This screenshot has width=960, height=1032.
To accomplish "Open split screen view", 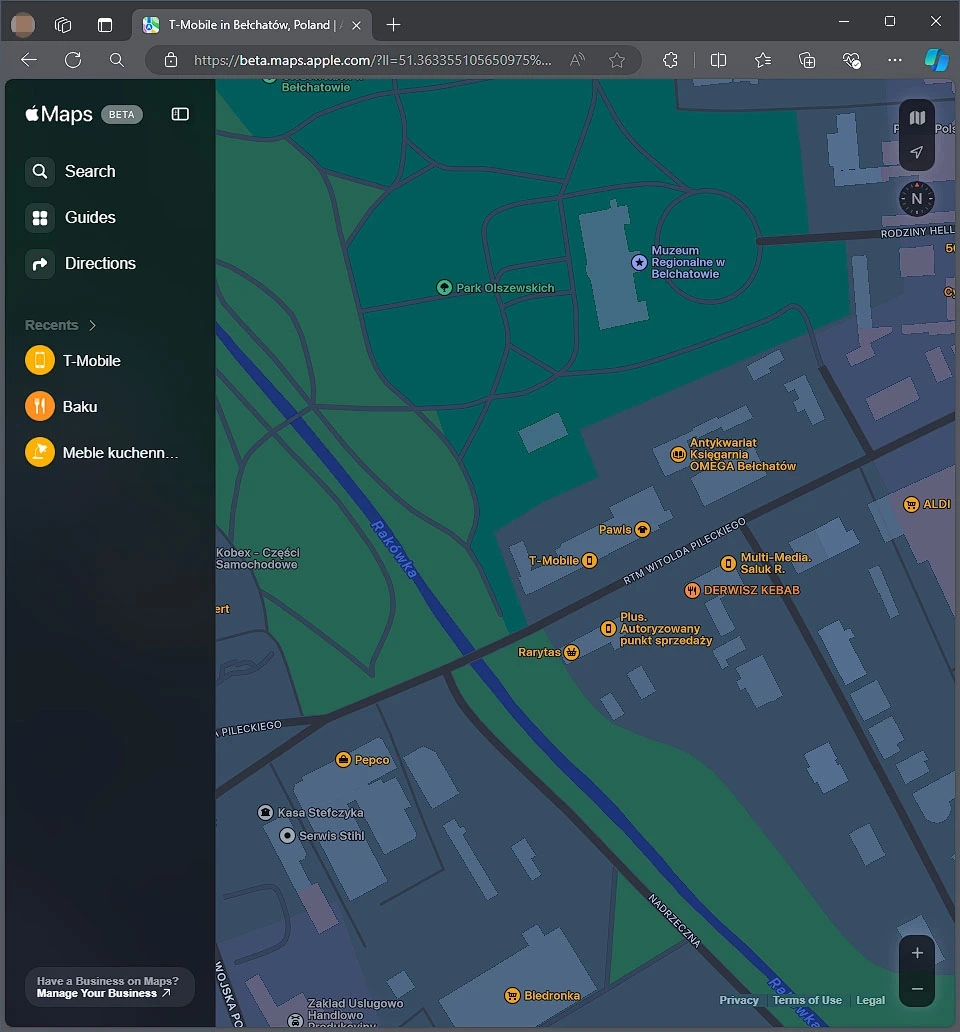I will (x=719, y=60).
